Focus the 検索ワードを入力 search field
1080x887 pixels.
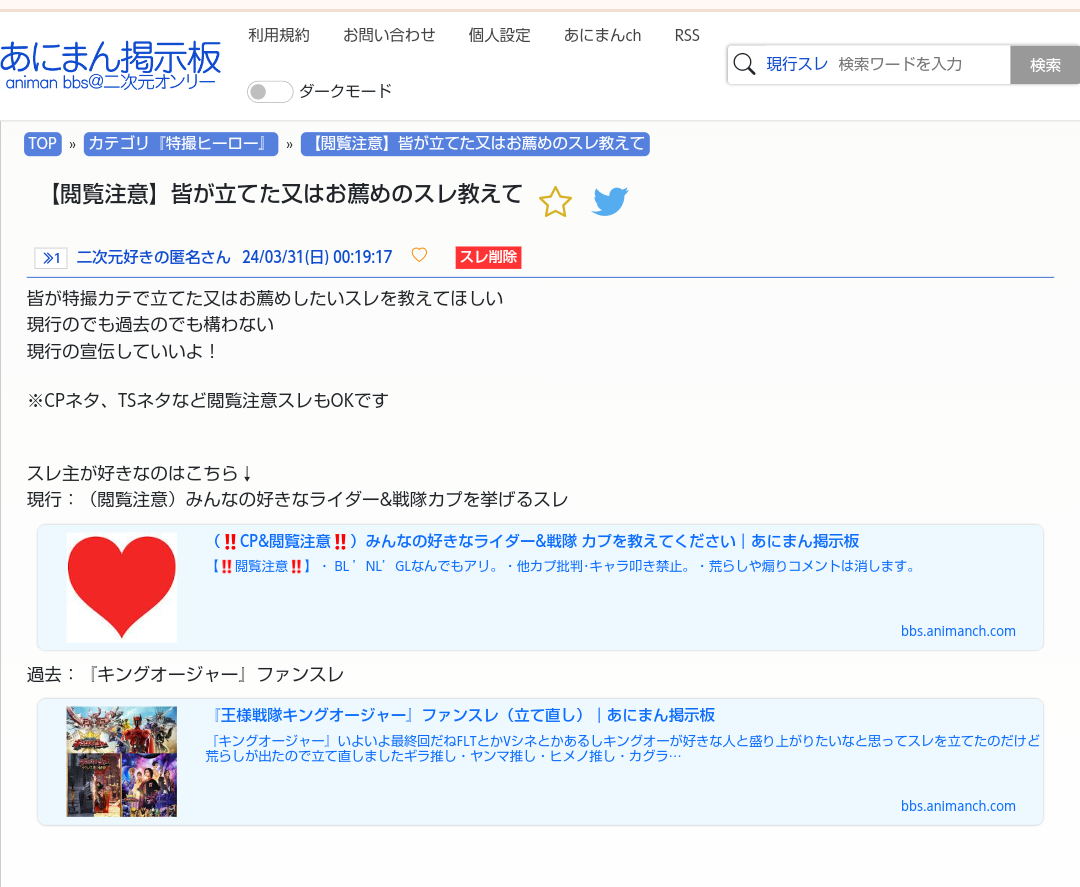coord(918,65)
